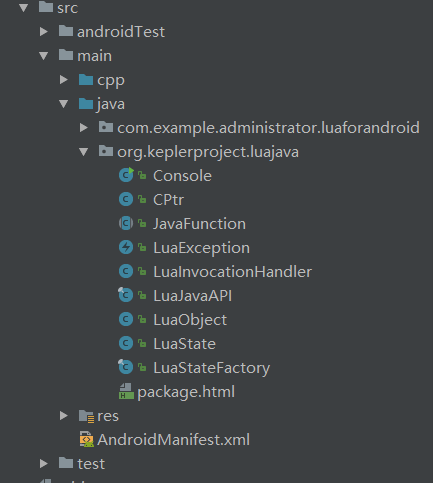The height and width of the screenshot is (483, 433).
Task: Select the LuaObject class name
Action: pyautogui.click(x=190, y=321)
